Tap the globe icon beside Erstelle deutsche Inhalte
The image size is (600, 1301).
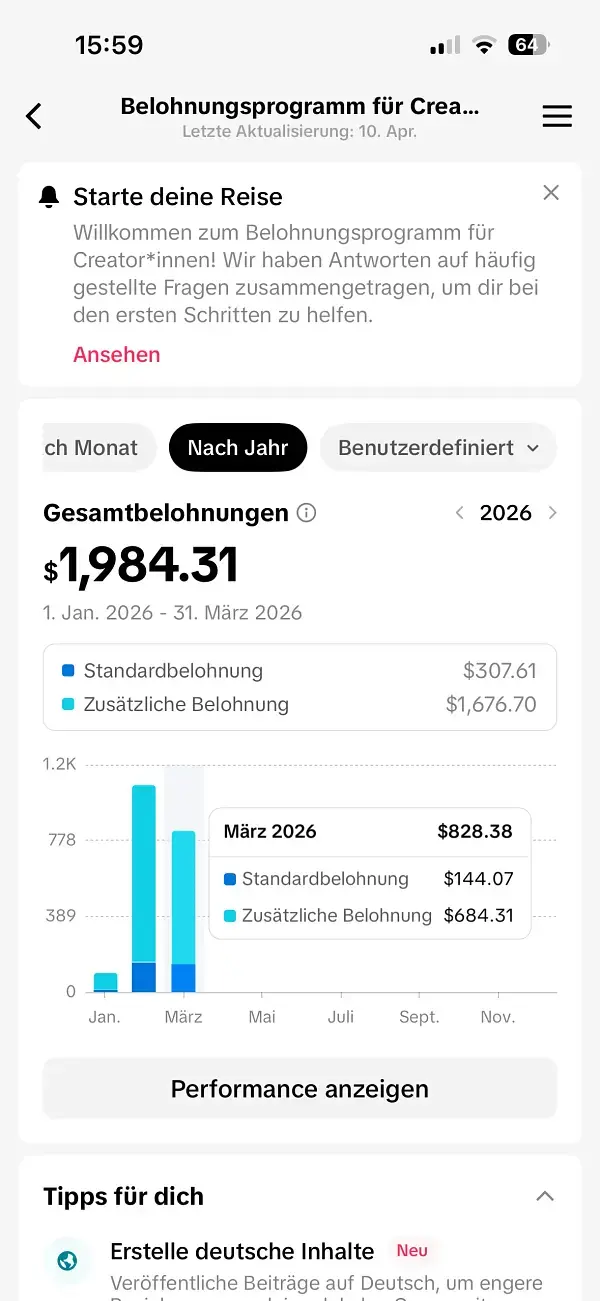[68, 1261]
